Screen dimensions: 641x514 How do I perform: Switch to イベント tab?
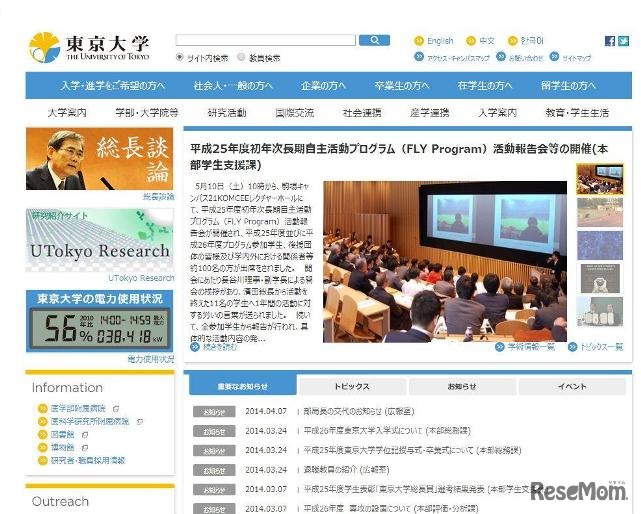point(572,386)
